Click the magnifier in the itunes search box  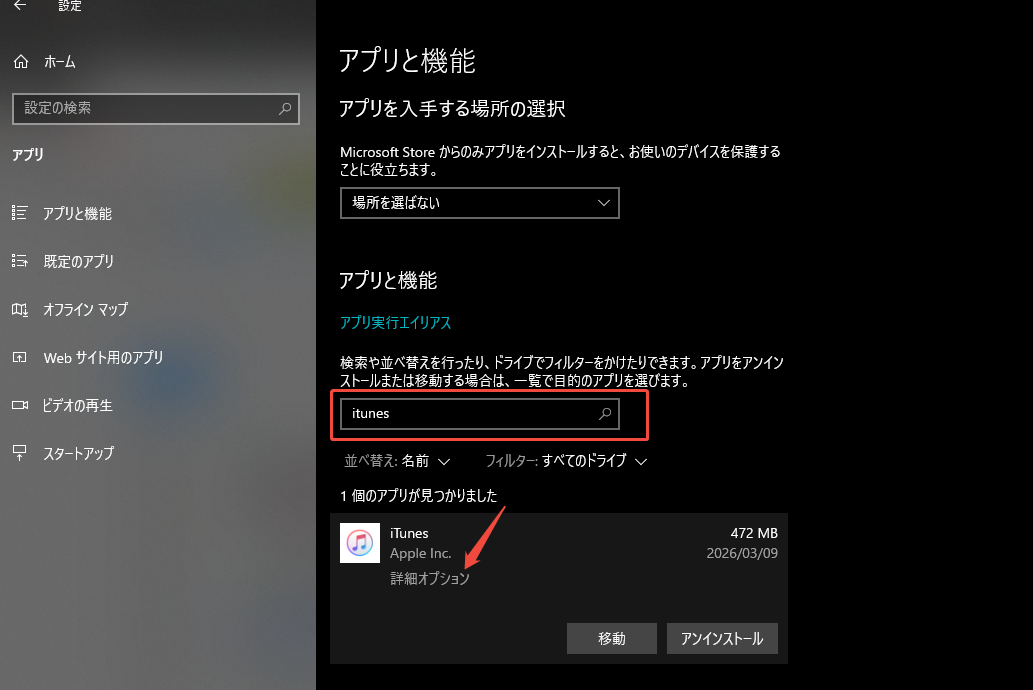point(605,414)
